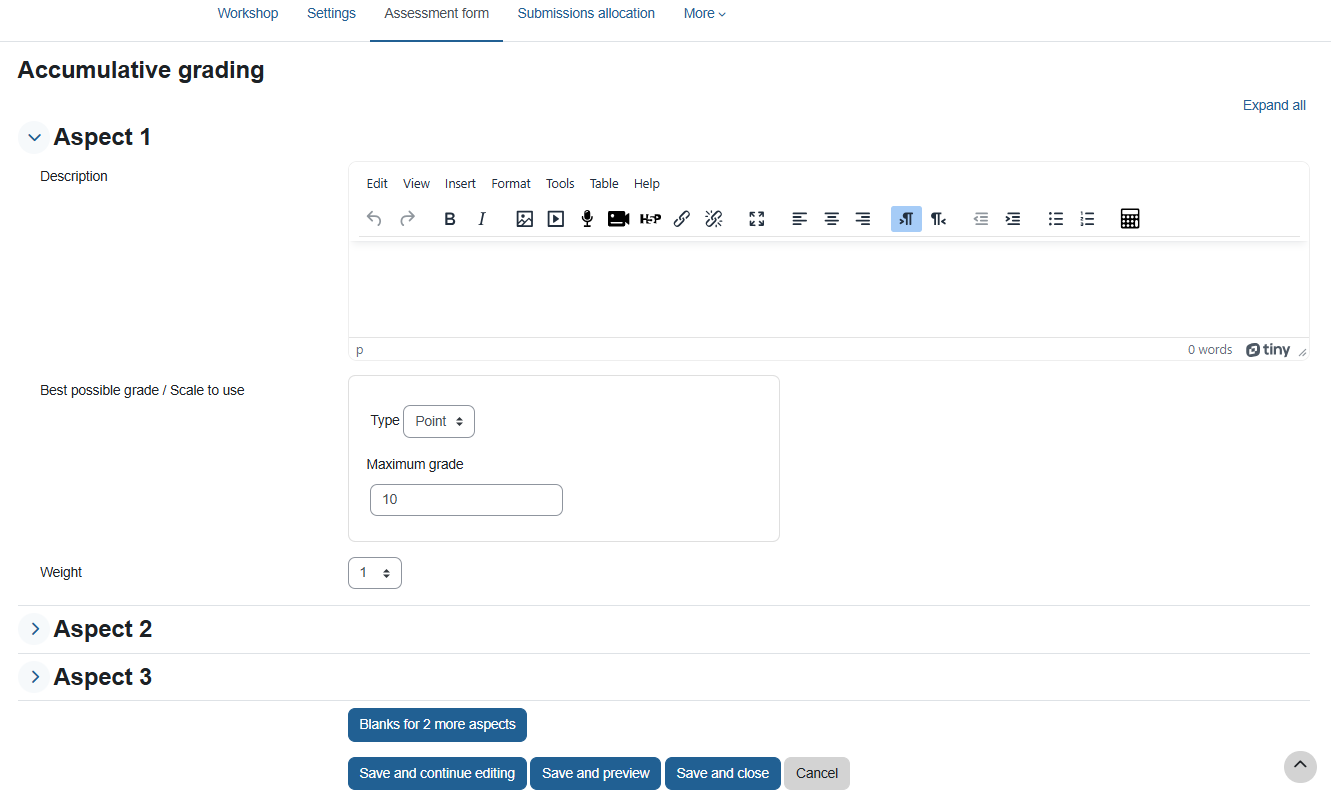1332x803 pixels.
Task: Undo the last editor action
Action: point(374,219)
